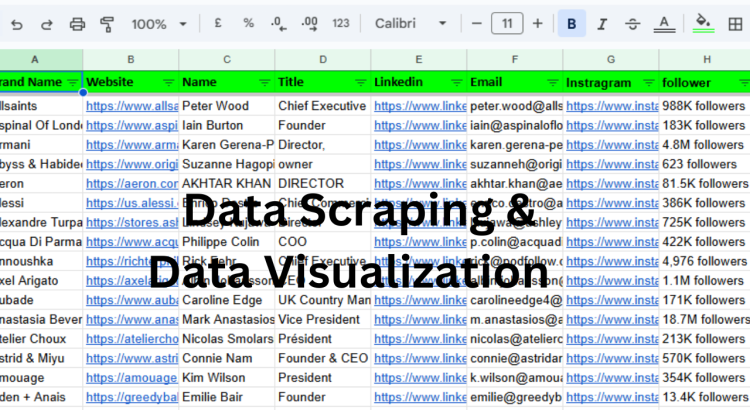Format as percent

click(x=248, y=23)
